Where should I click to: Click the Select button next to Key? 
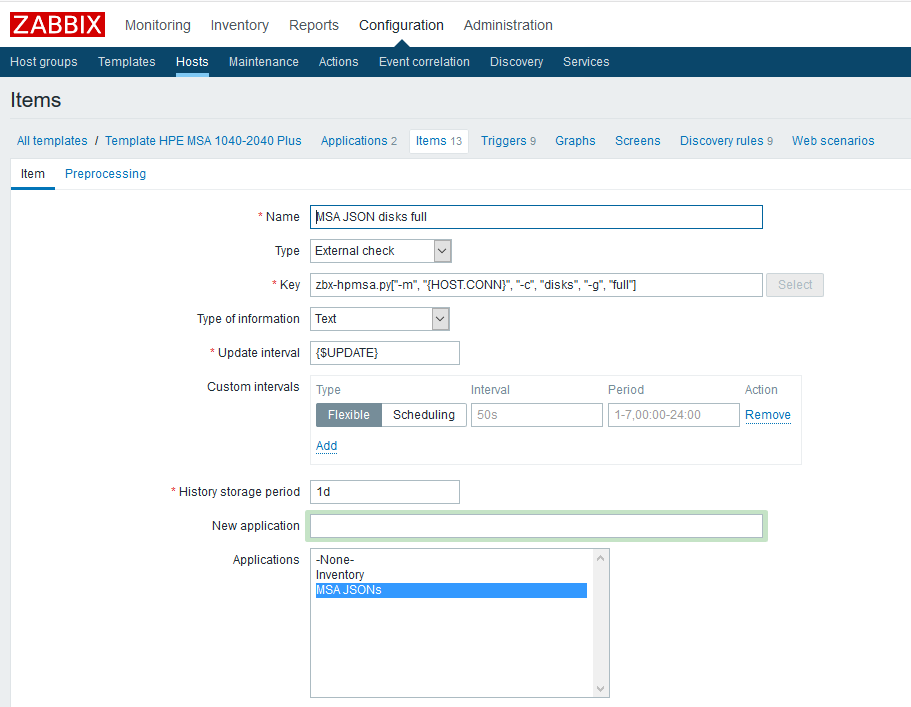tap(794, 285)
